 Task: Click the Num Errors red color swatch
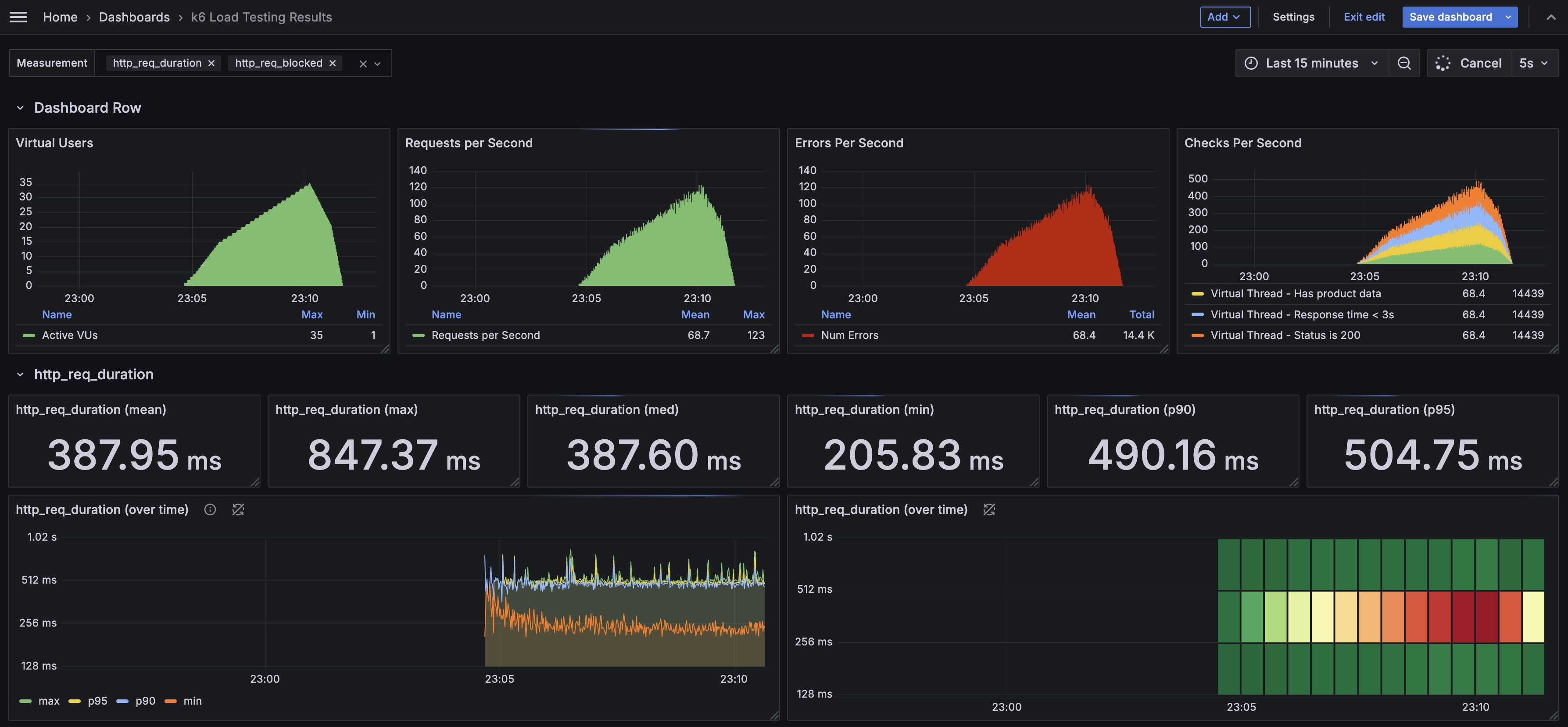(808, 335)
